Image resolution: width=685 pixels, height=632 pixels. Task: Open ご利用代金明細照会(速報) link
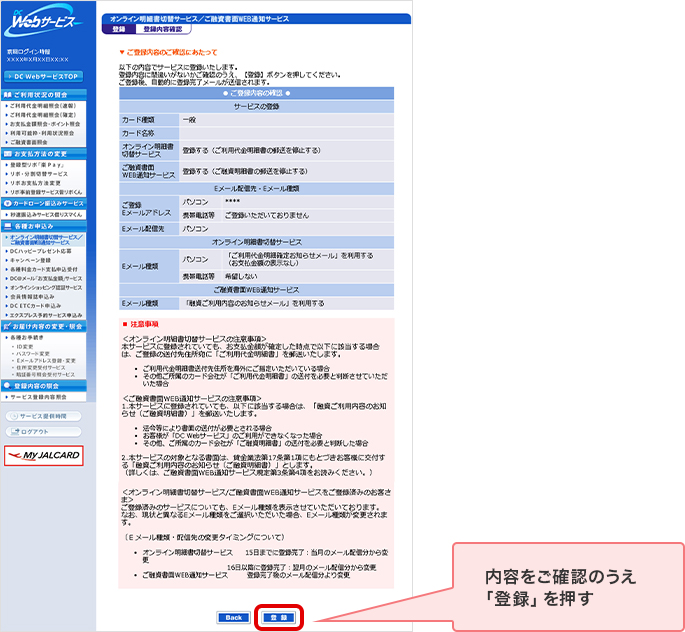pos(43,106)
